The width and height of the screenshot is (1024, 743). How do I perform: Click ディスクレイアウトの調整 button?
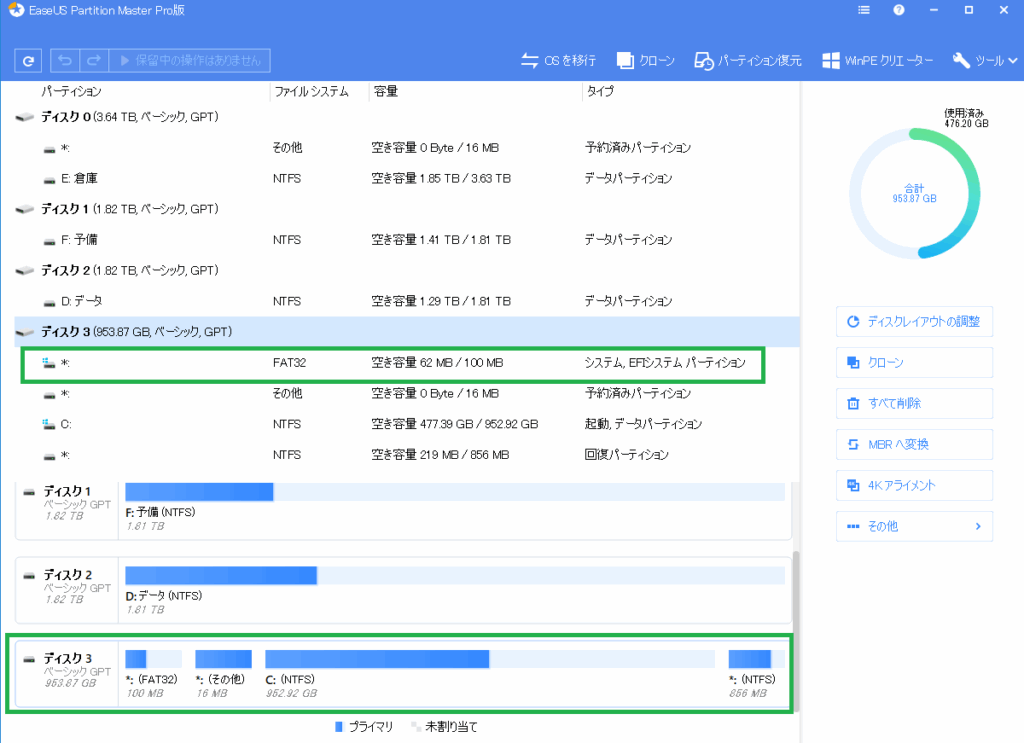[x=914, y=322]
